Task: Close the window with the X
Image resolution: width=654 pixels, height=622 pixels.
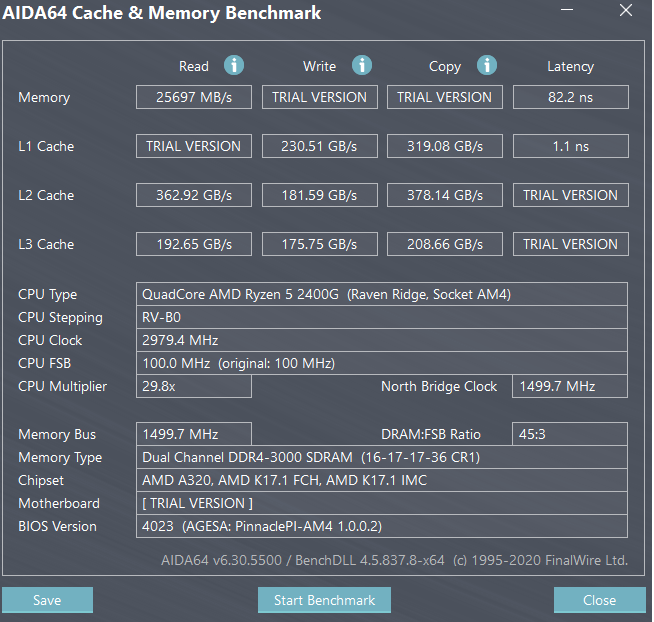Action: coord(626,10)
